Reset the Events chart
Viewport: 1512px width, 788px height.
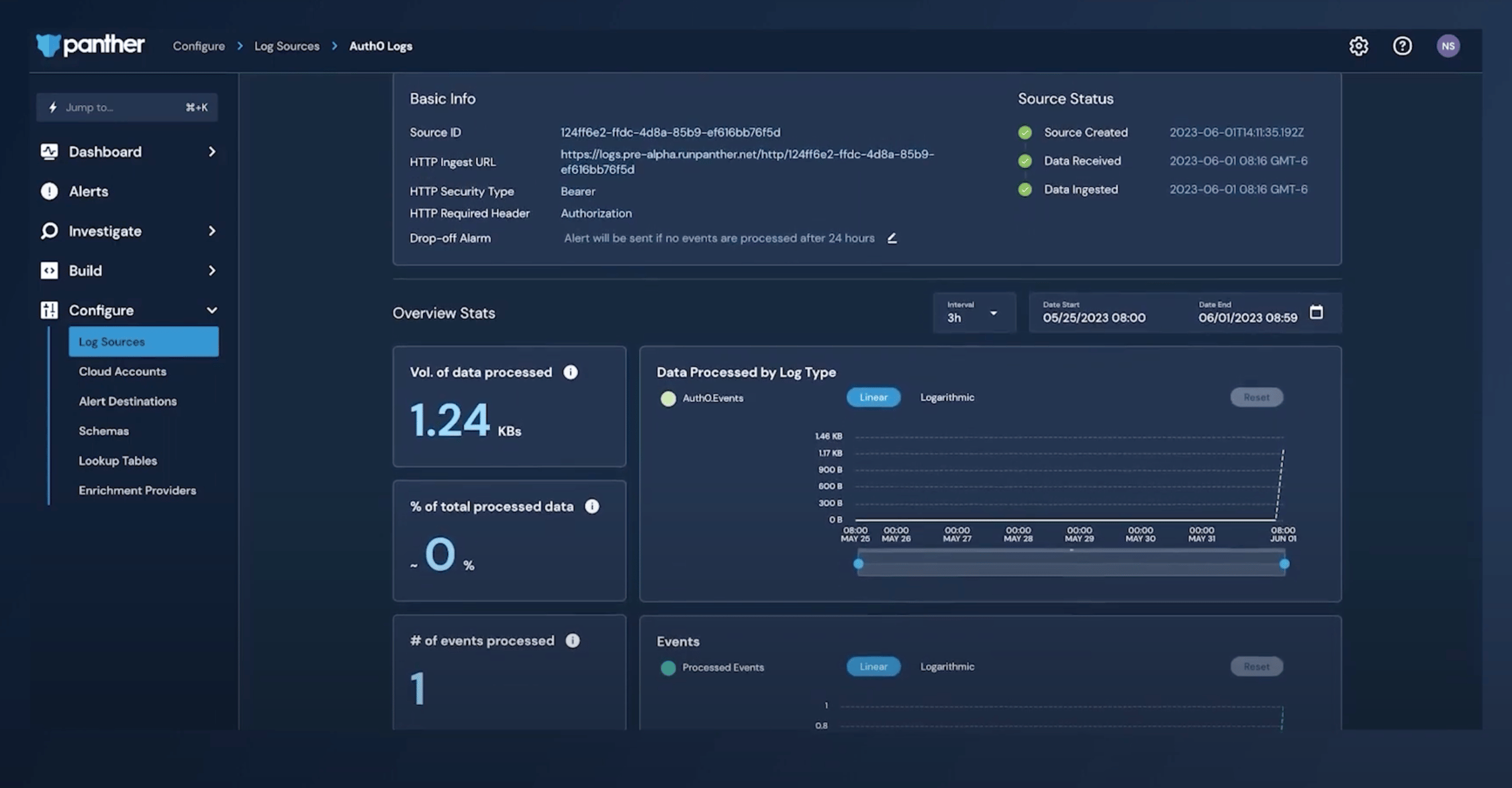tap(1256, 667)
